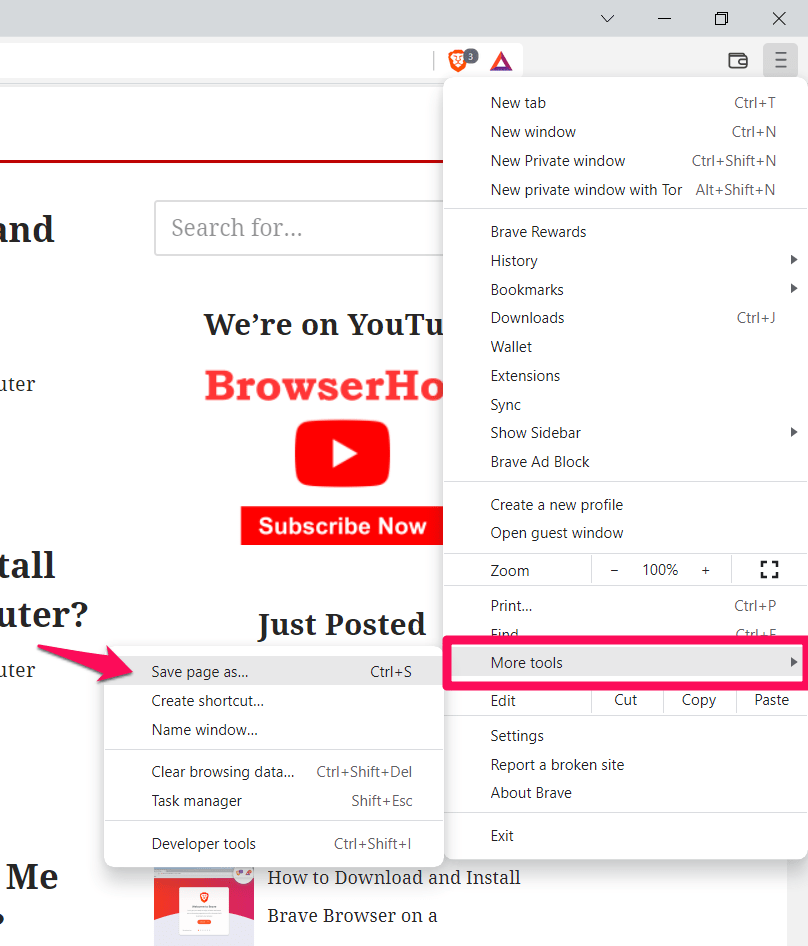Toggle fullscreen icon in Zoom row
This screenshot has width=808, height=946.
pyautogui.click(x=769, y=570)
